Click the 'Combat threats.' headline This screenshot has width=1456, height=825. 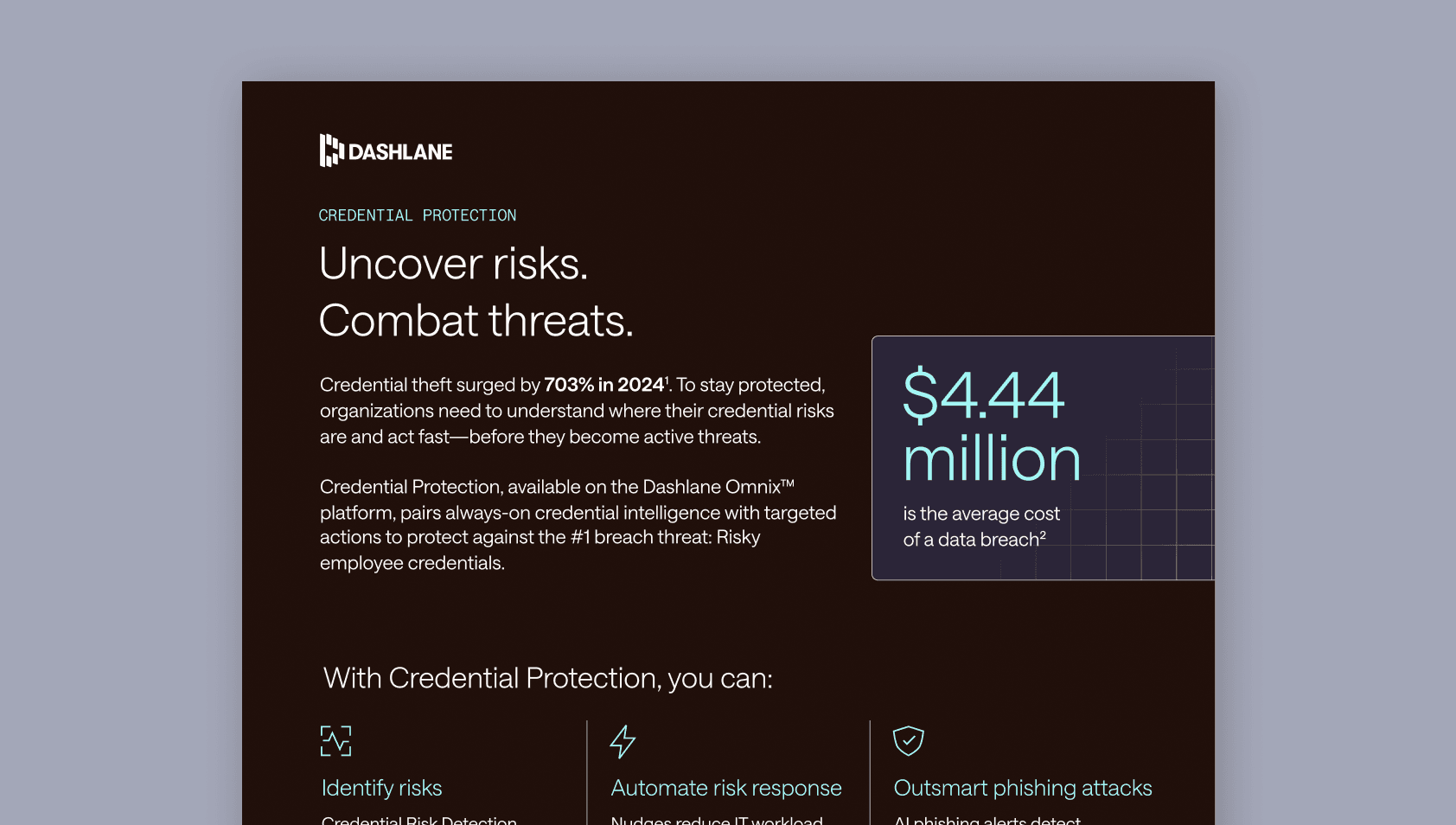tap(476, 321)
